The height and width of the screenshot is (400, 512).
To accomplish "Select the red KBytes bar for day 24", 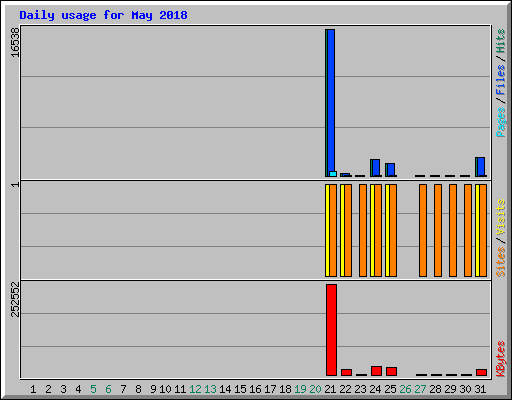I will pyautogui.click(x=376, y=371).
